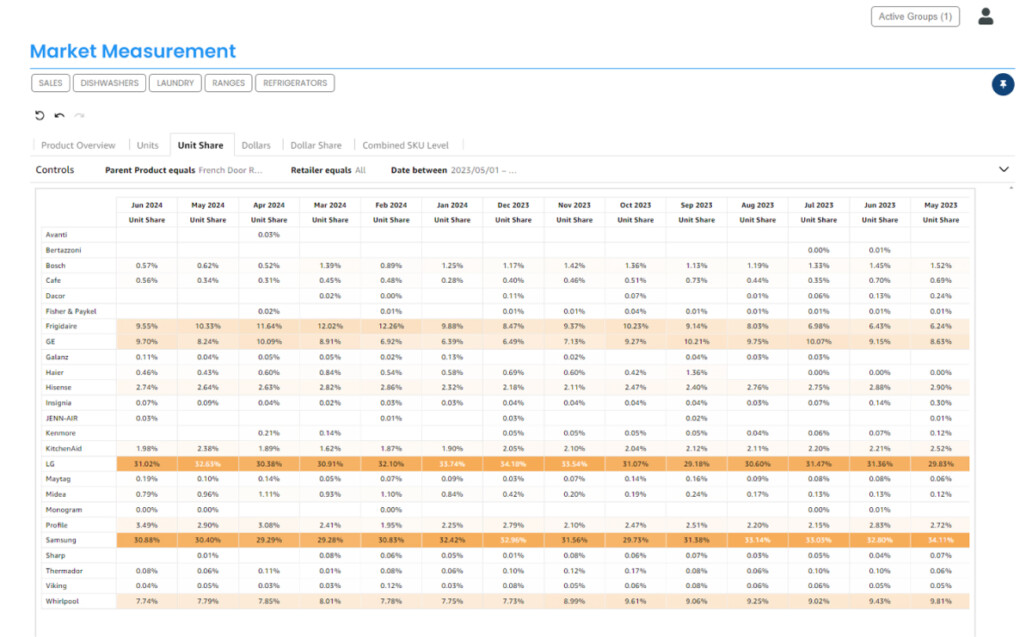Click the blue pin icon on the right
The width and height of the screenshot is (1032, 637).
[1003, 85]
